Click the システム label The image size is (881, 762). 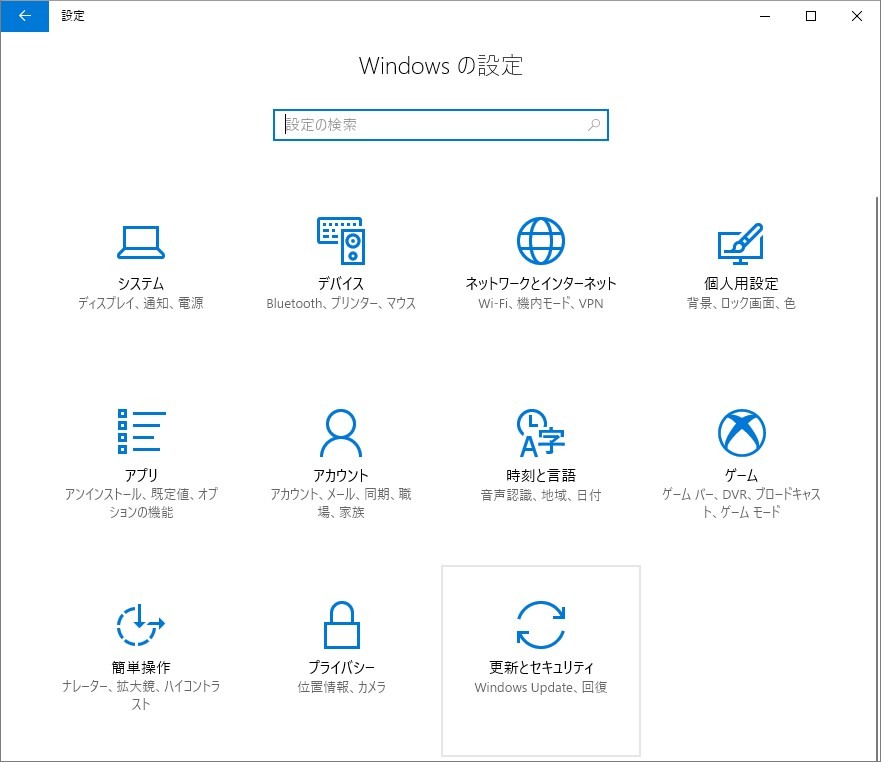tap(141, 283)
